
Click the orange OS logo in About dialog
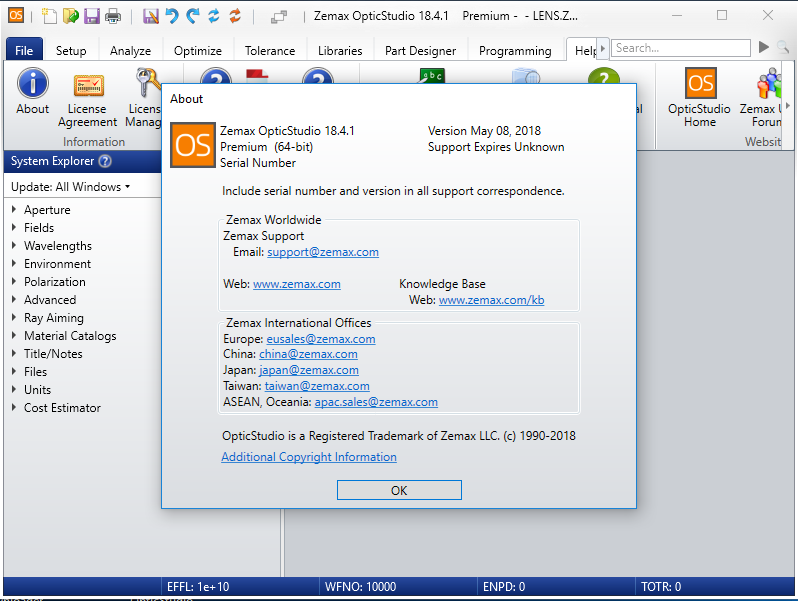coord(192,145)
